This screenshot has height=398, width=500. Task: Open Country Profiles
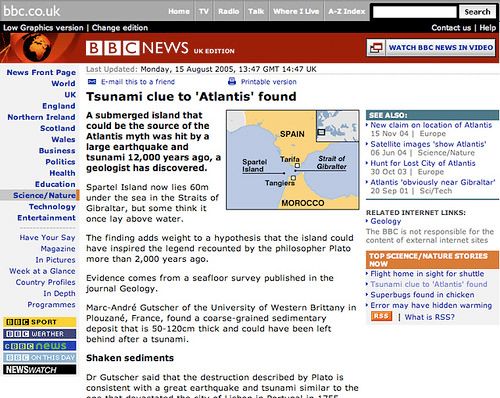pyautogui.click(x=46, y=282)
